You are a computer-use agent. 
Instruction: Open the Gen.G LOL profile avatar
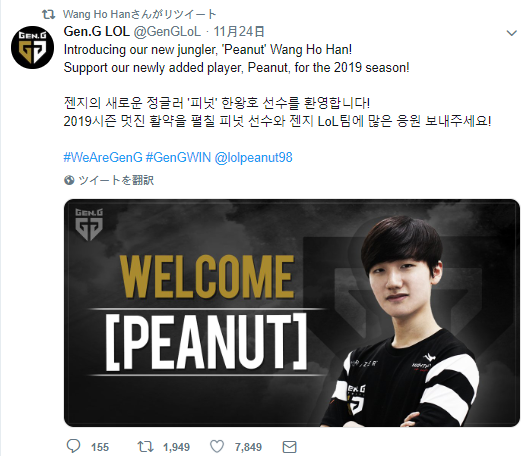click(x=32, y=47)
